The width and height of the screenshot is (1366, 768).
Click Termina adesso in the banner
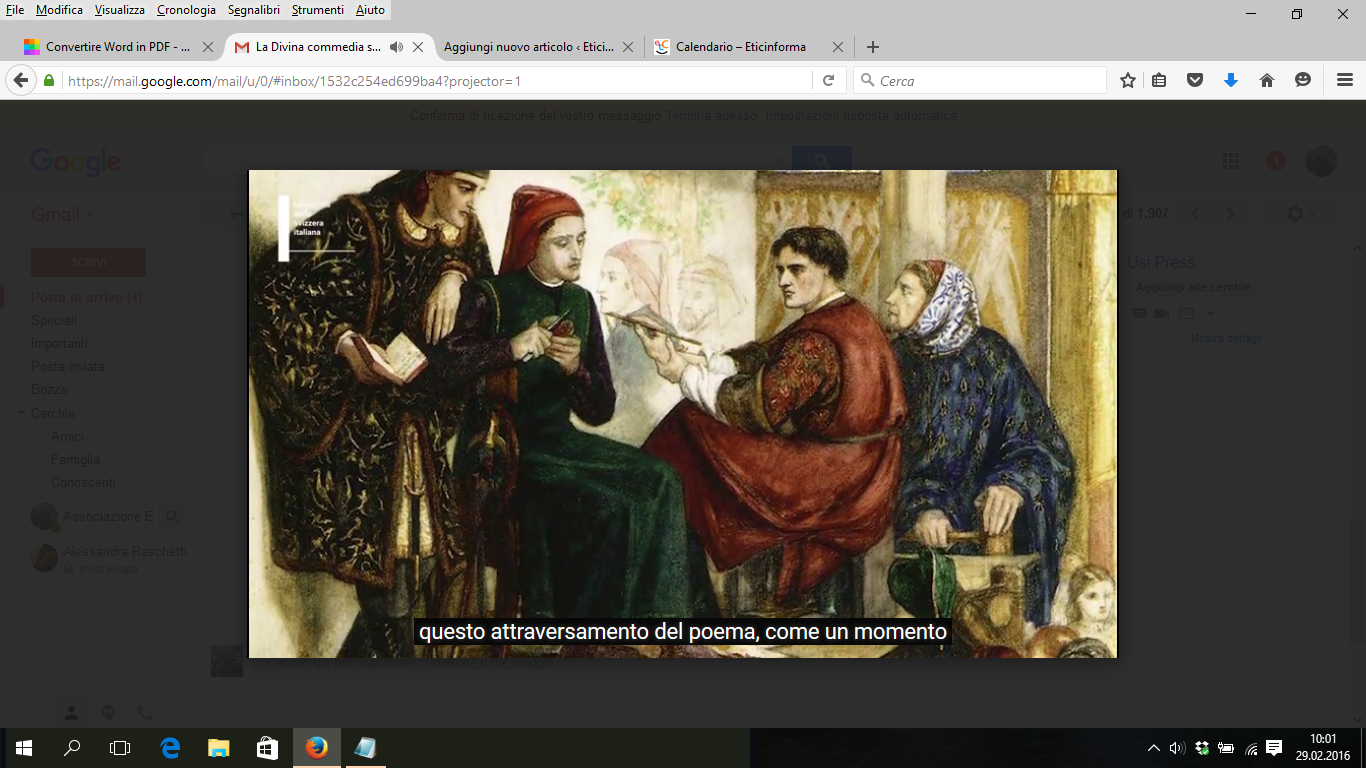click(712, 116)
